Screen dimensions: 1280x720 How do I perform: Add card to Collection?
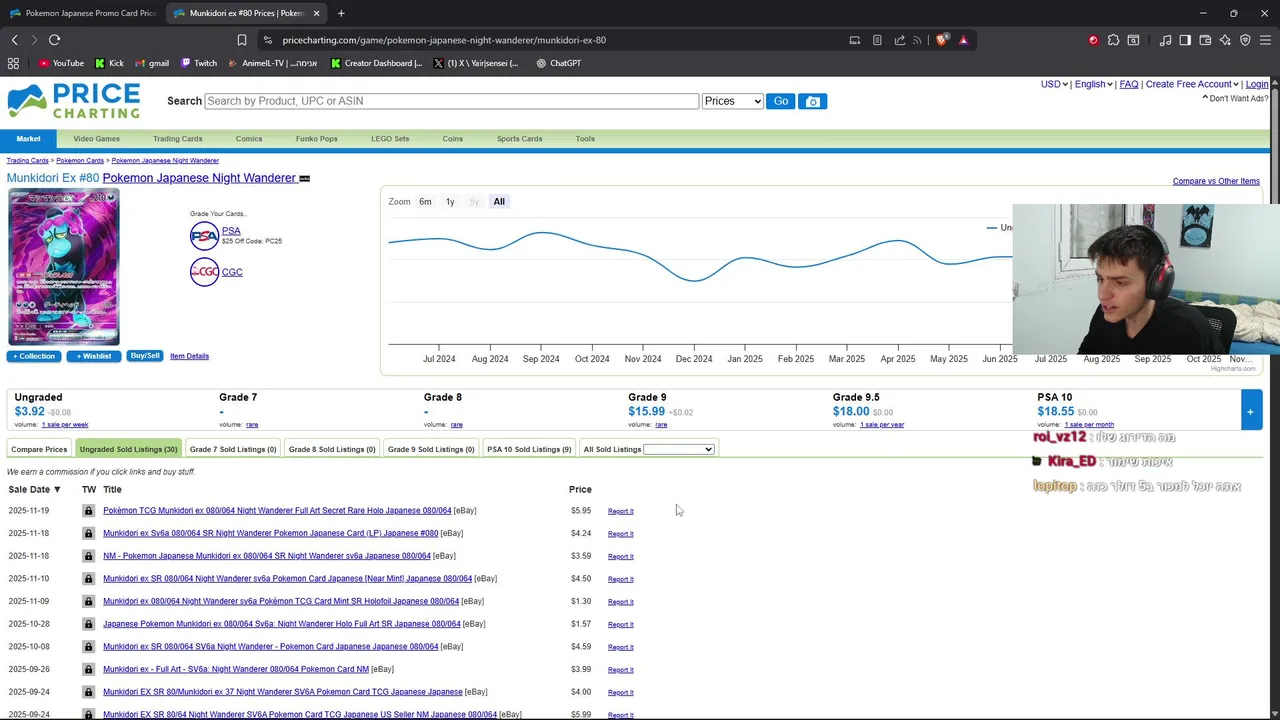click(34, 356)
